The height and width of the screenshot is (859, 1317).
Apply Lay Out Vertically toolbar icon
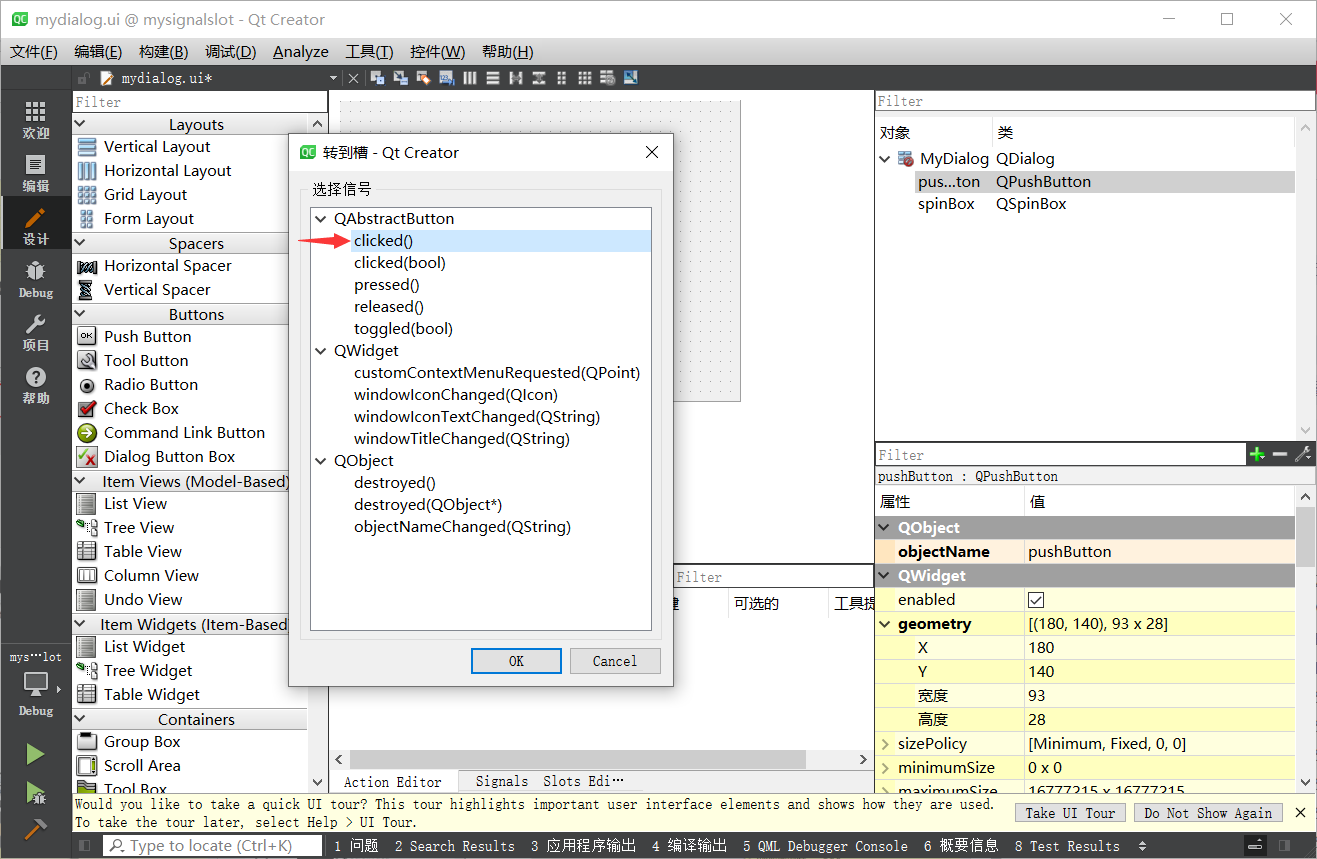click(x=493, y=78)
